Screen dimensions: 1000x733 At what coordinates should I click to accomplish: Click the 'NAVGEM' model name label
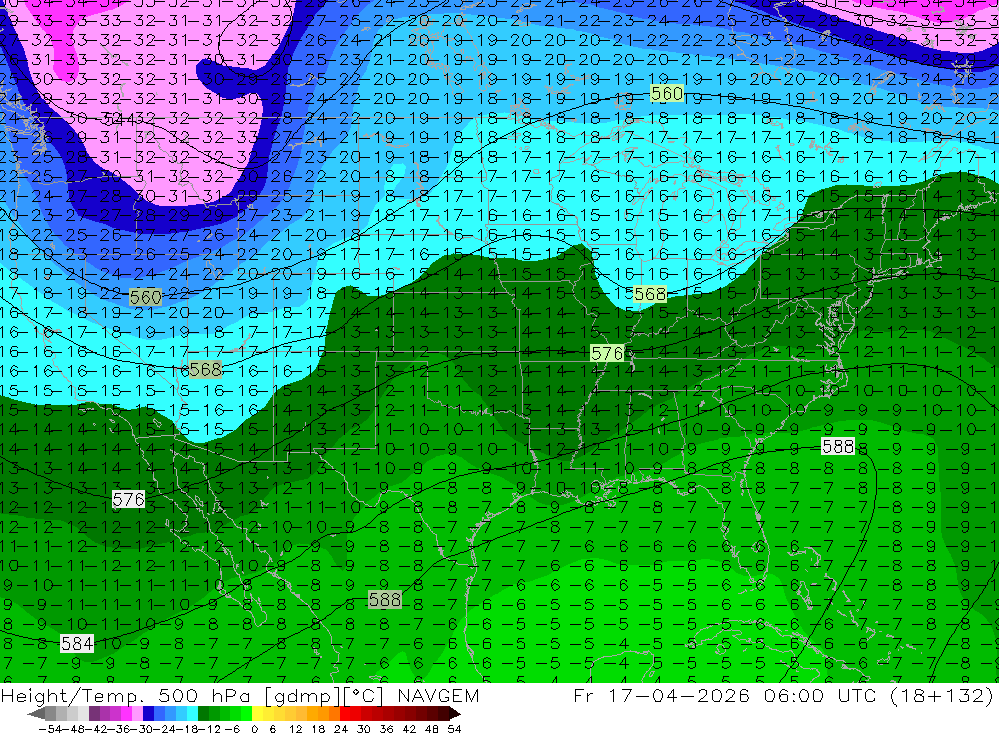point(438,696)
